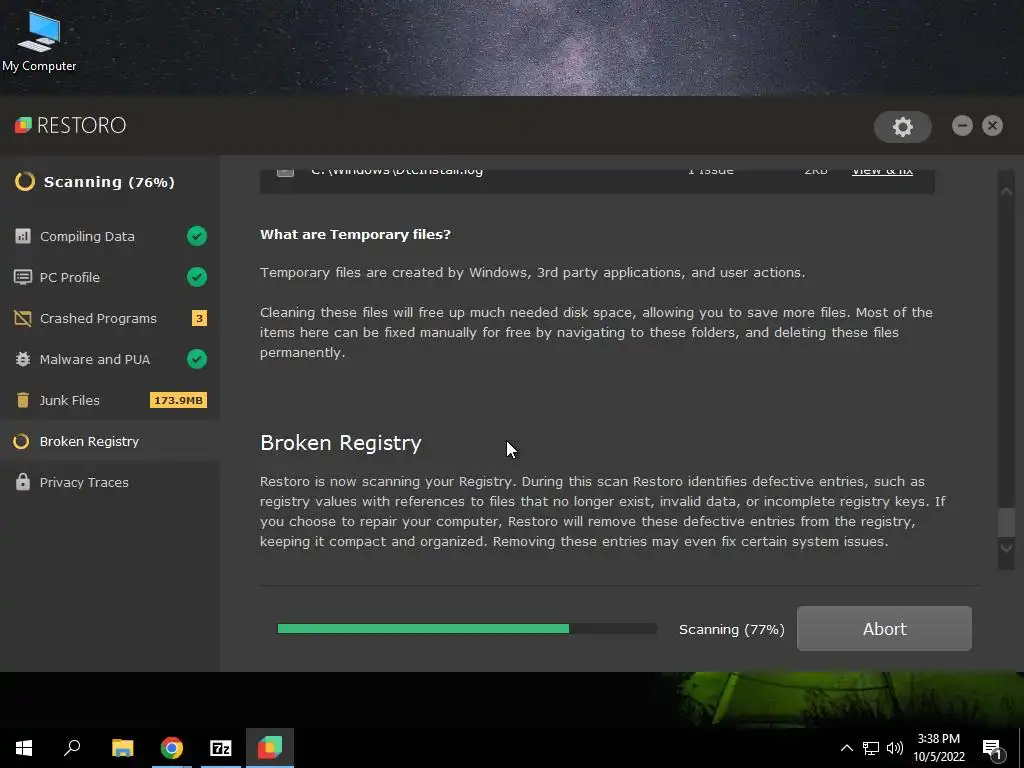The width and height of the screenshot is (1024, 768).
Task: Click the Broken Registry heading in content
Action: [x=341, y=443]
